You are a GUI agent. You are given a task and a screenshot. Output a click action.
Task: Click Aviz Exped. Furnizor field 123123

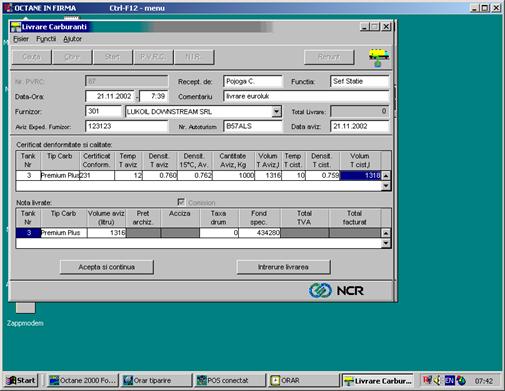point(127,126)
